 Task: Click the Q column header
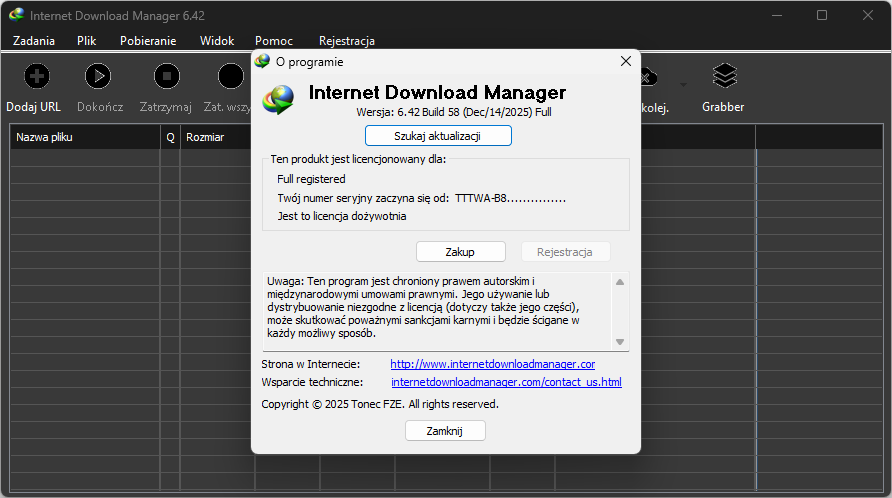170,137
